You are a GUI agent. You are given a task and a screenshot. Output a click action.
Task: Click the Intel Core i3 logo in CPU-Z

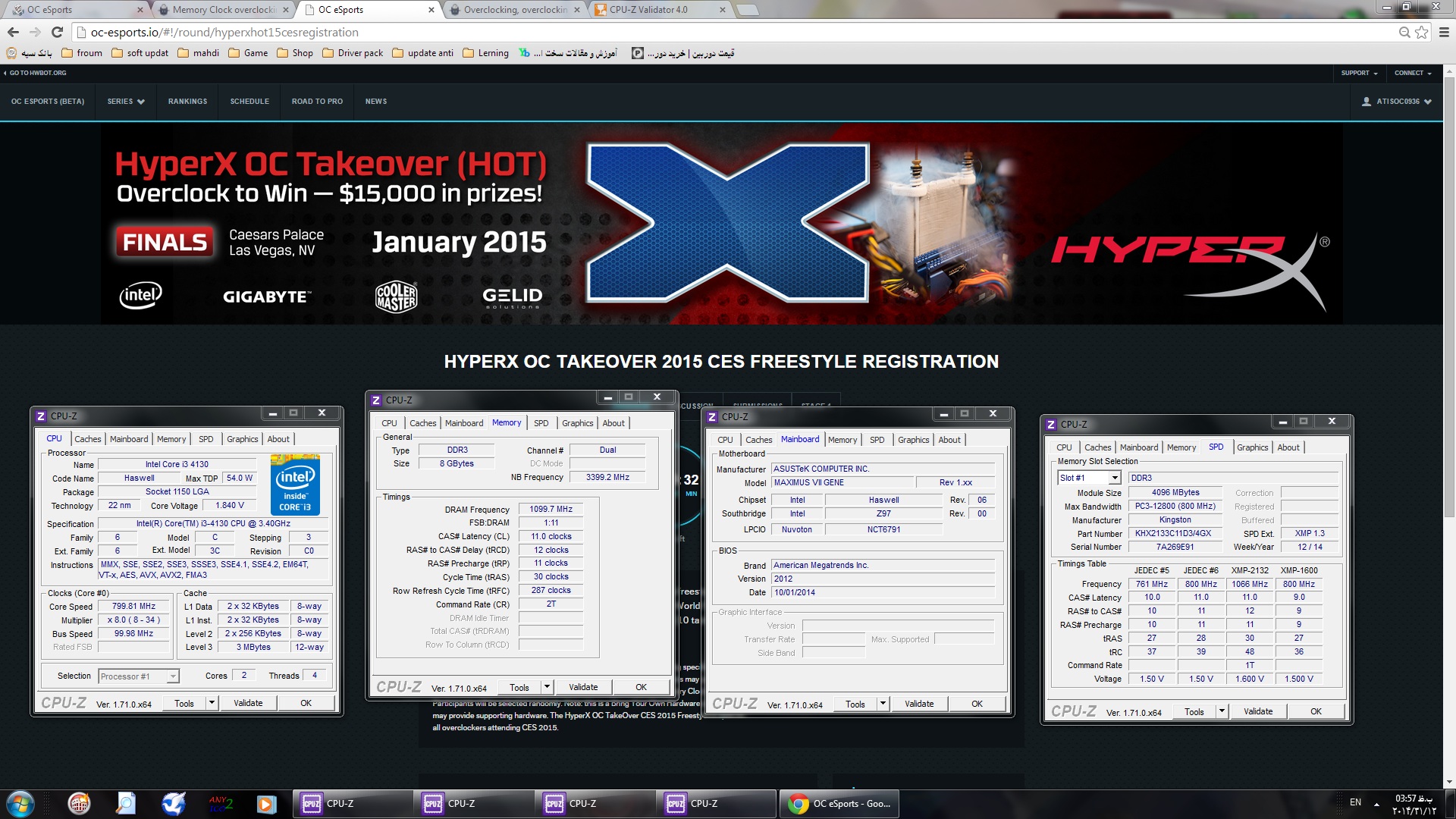(x=295, y=485)
